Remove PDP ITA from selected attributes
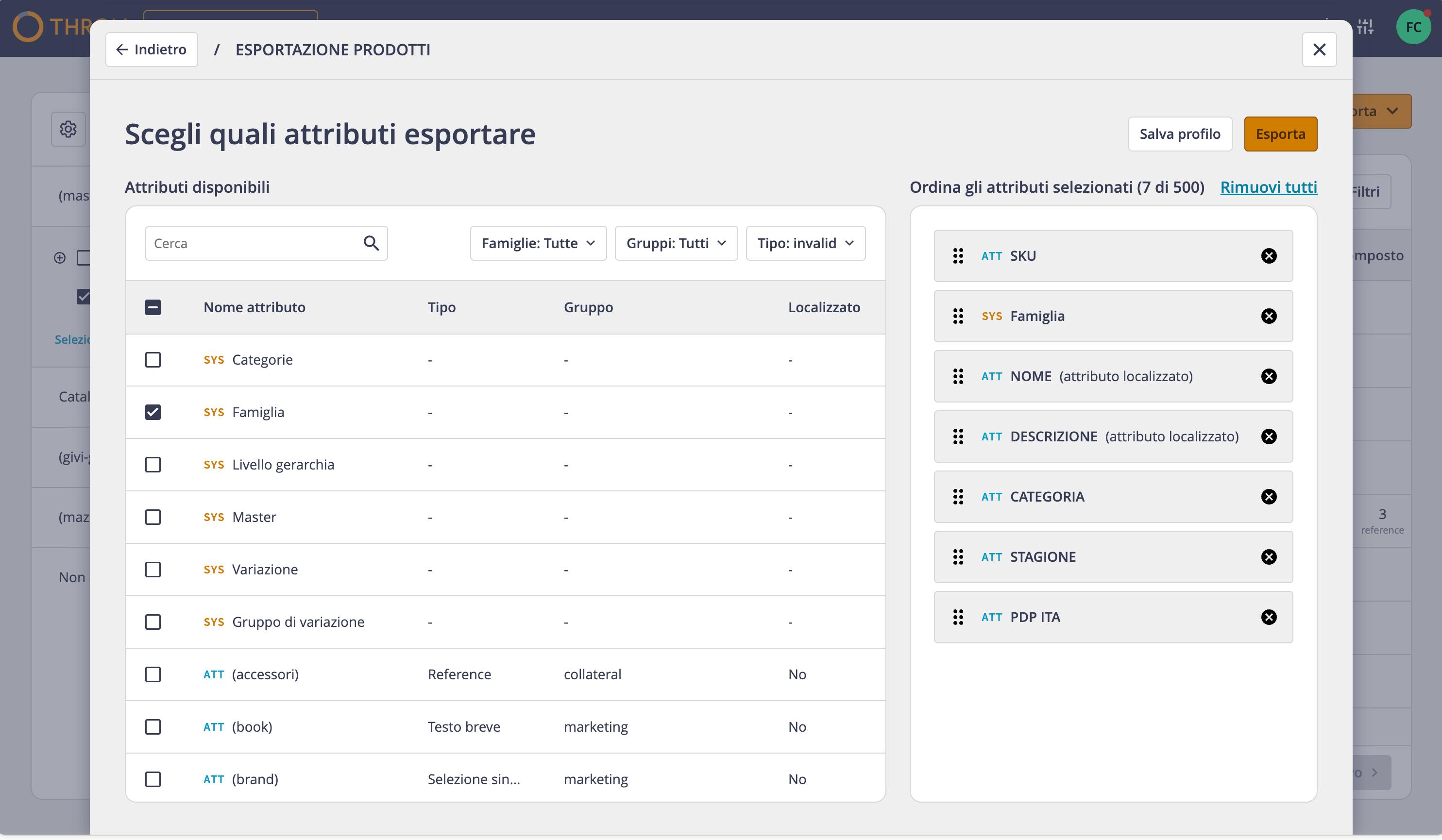This screenshot has width=1442, height=840. (x=1269, y=617)
